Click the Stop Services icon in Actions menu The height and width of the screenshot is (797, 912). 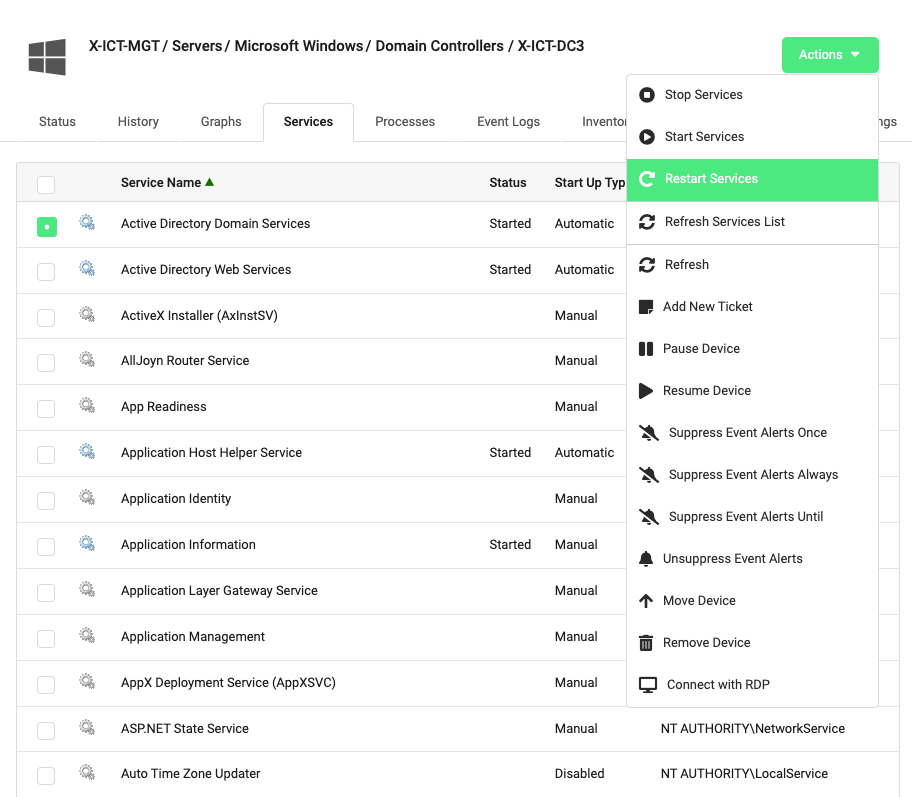pos(648,94)
